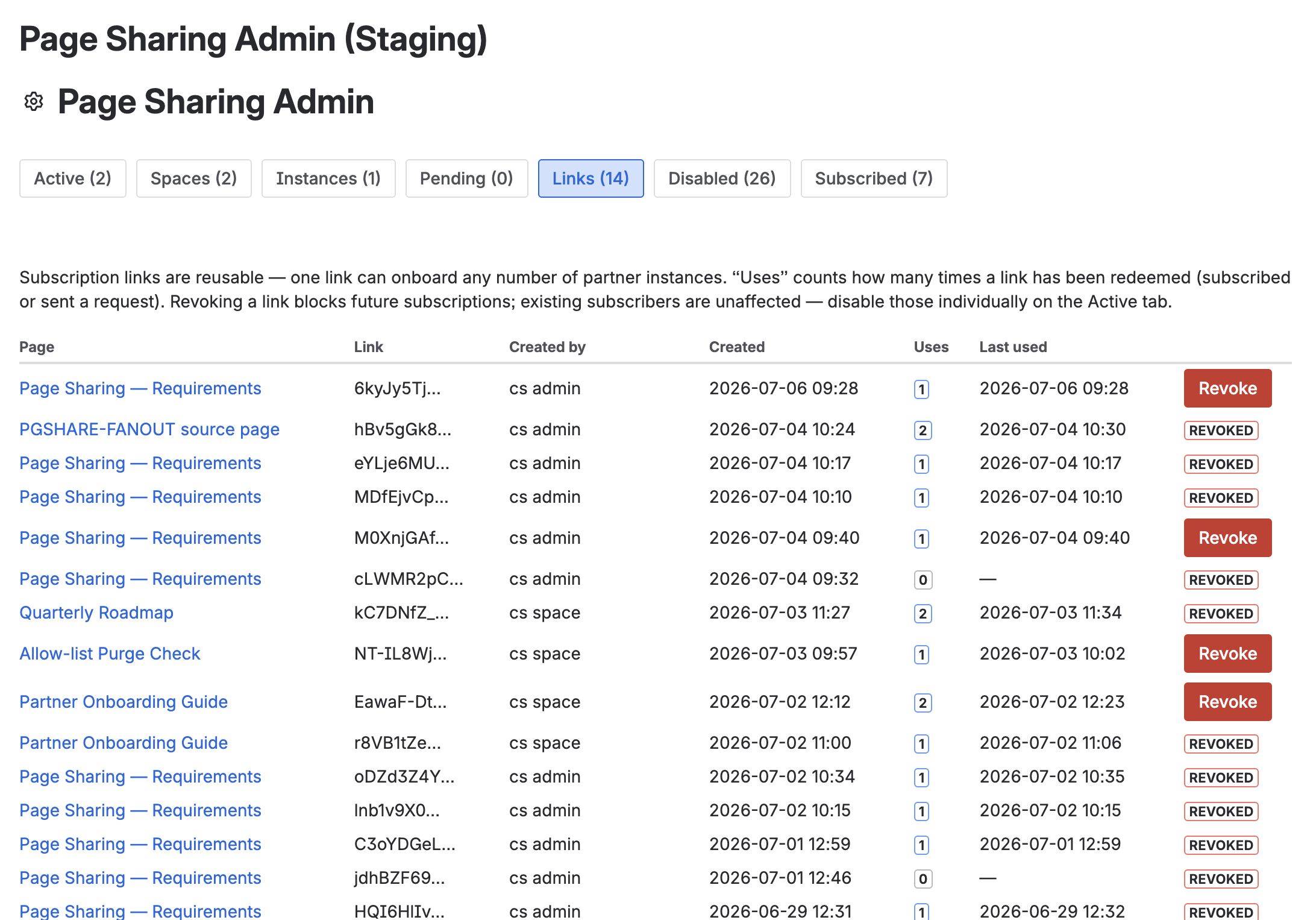This screenshot has height=920, width=1316.
Task: Open Page Sharing — Requirements for jdhBZF69...
Action: tap(140, 878)
